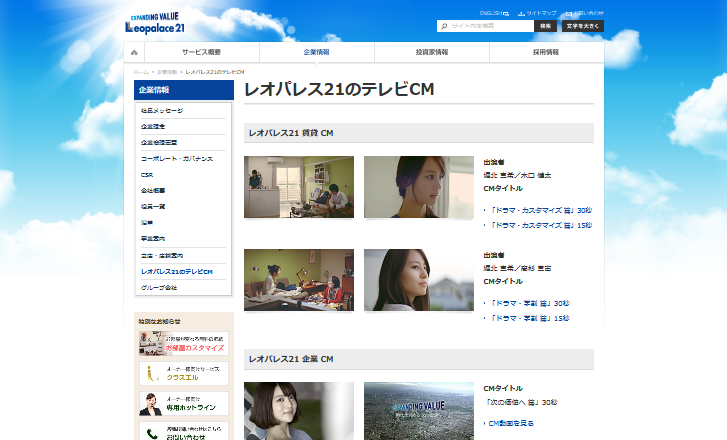The width and height of the screenshot is (727, 440).
Task: Open the 企業情報 navigation tab
Action: pos(317,52)
